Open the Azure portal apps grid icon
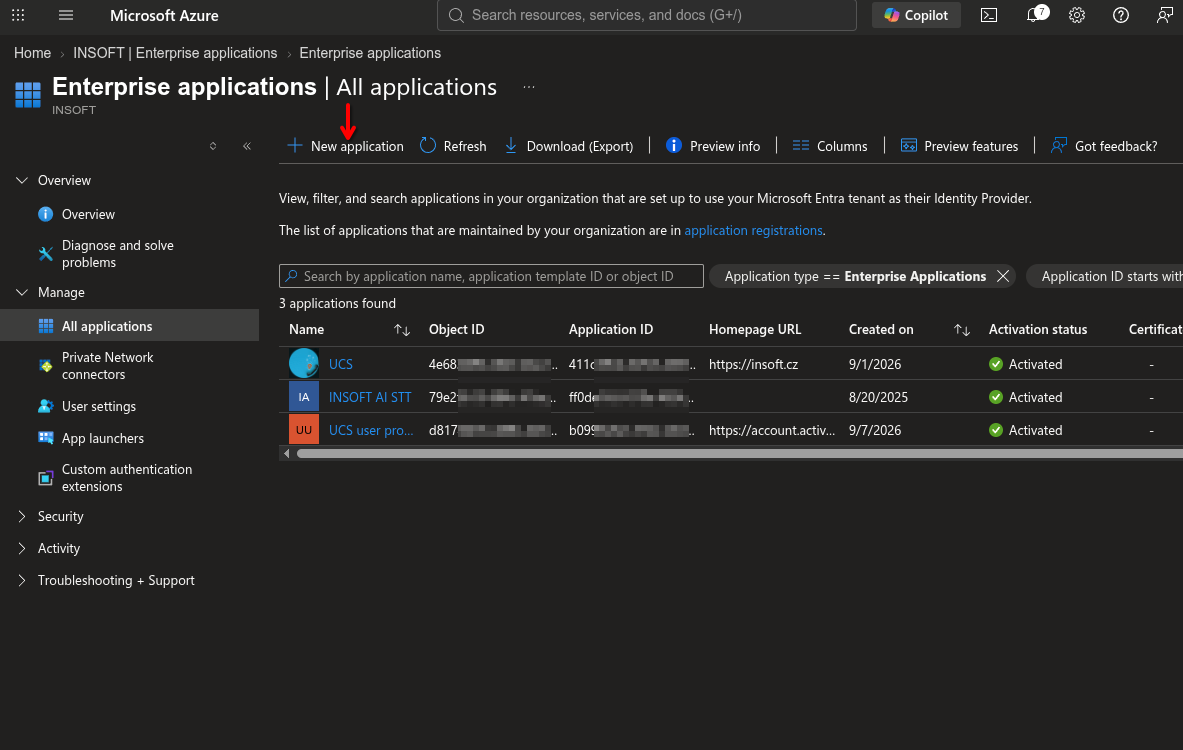The width and height of the screenshot is (1183, 750). [18, 15]
